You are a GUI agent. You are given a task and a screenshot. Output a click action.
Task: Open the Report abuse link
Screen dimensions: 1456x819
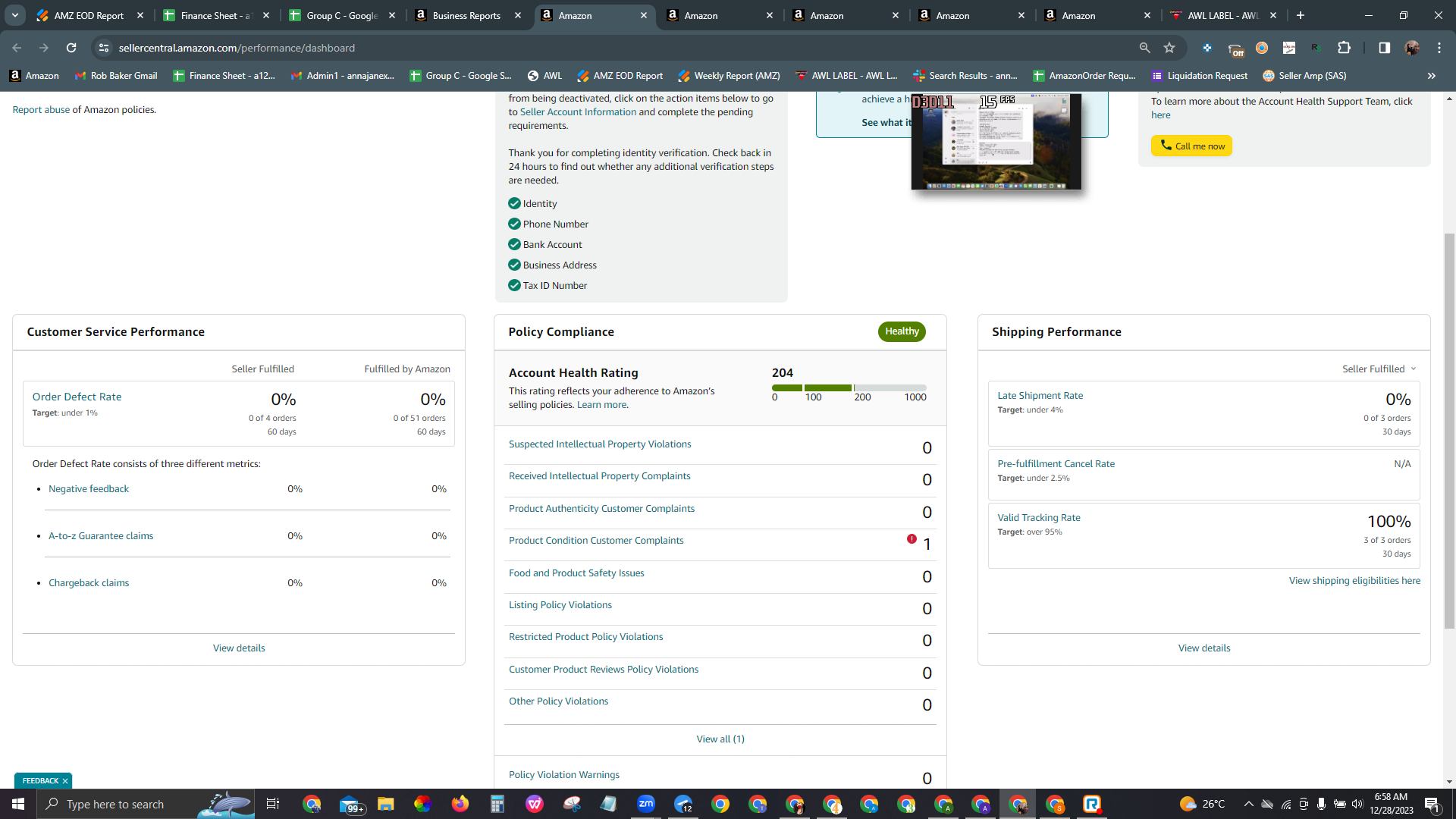[41, 110]
